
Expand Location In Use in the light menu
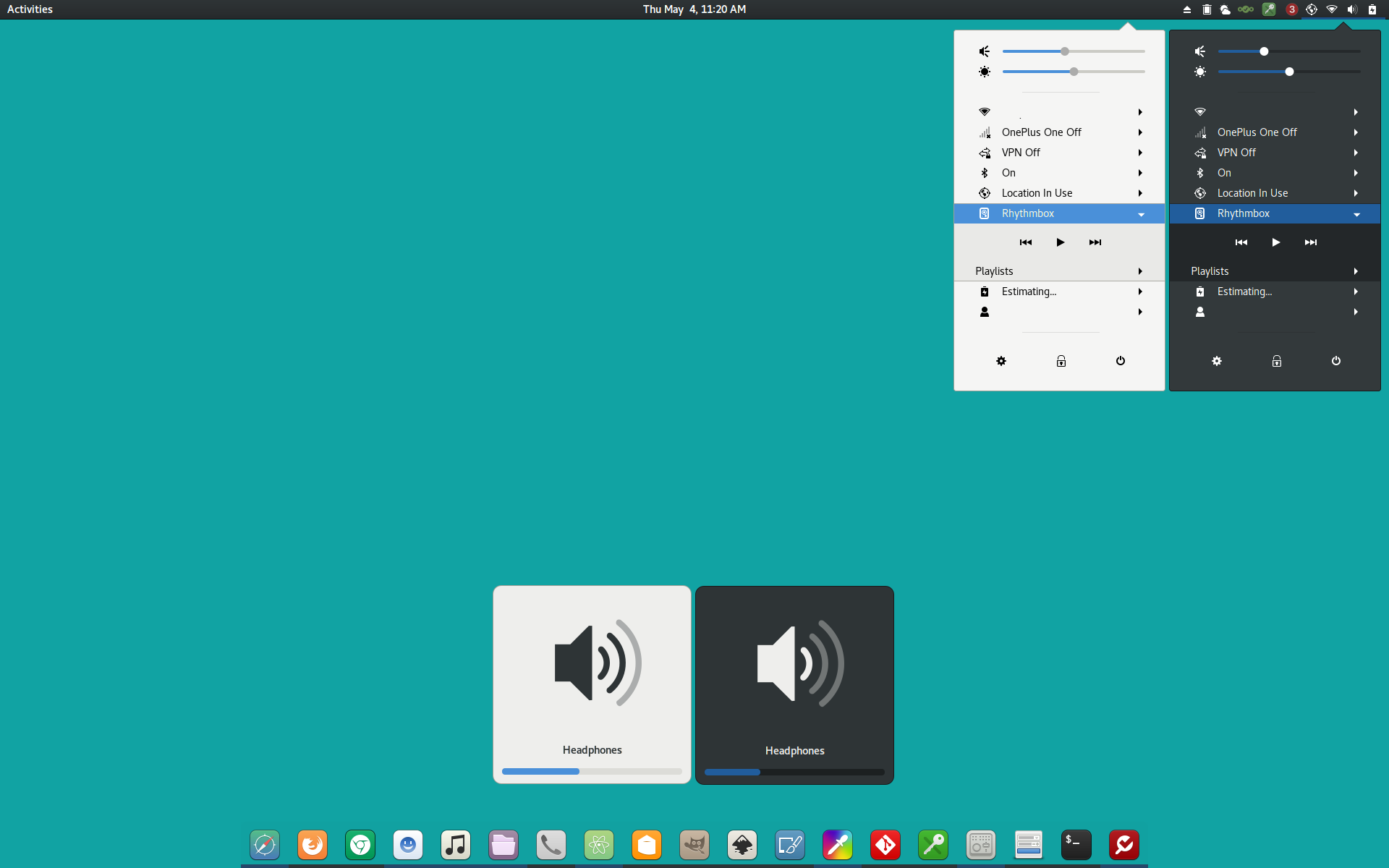pos(1059,193)
